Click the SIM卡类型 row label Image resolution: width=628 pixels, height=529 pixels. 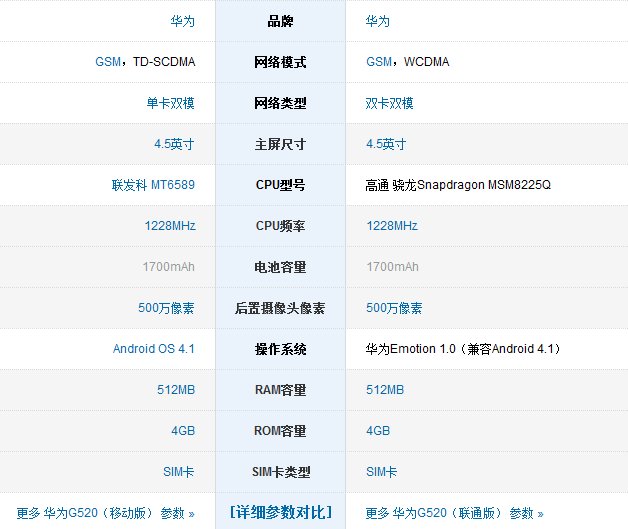281,472
